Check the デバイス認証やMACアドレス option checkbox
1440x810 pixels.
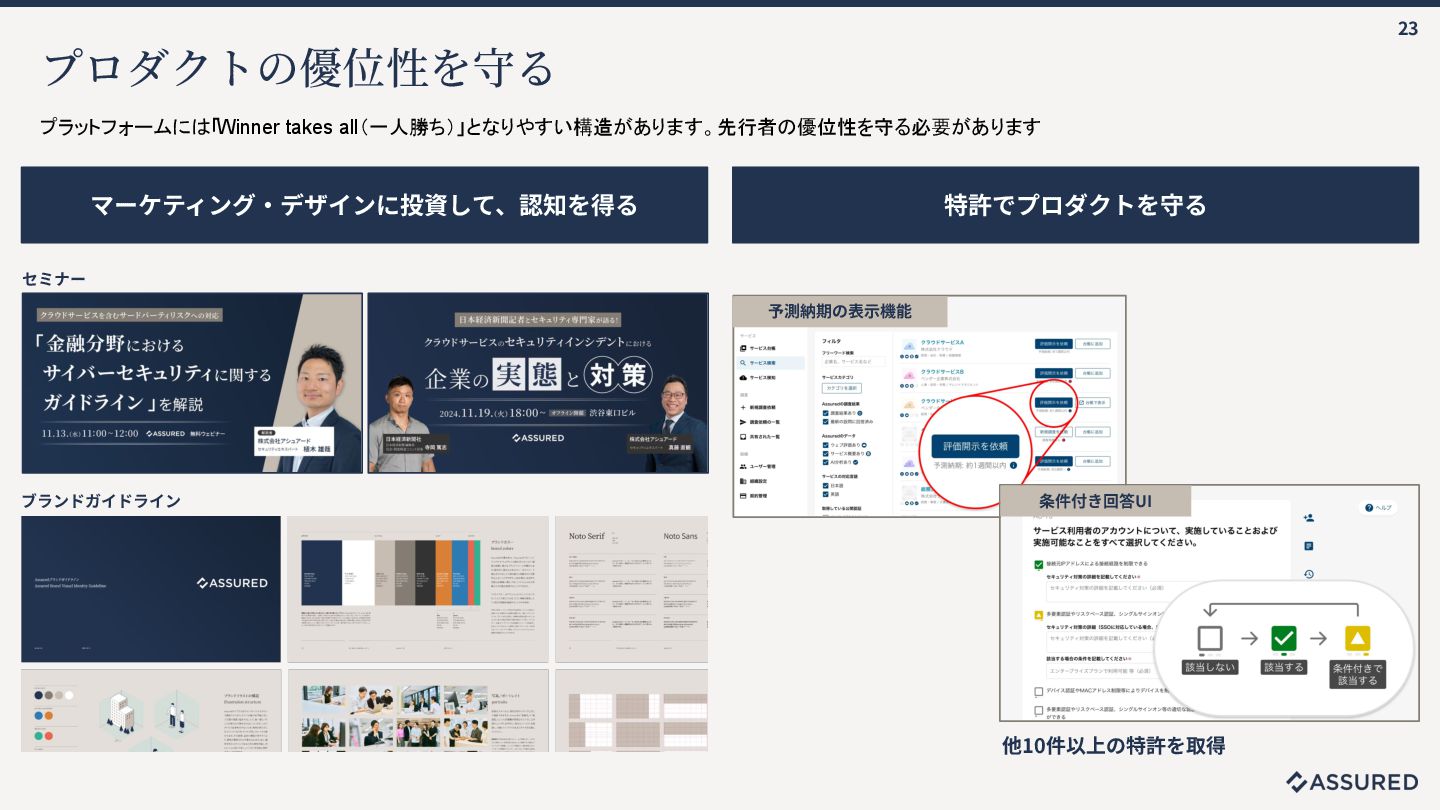click(x=1039, y=691)
